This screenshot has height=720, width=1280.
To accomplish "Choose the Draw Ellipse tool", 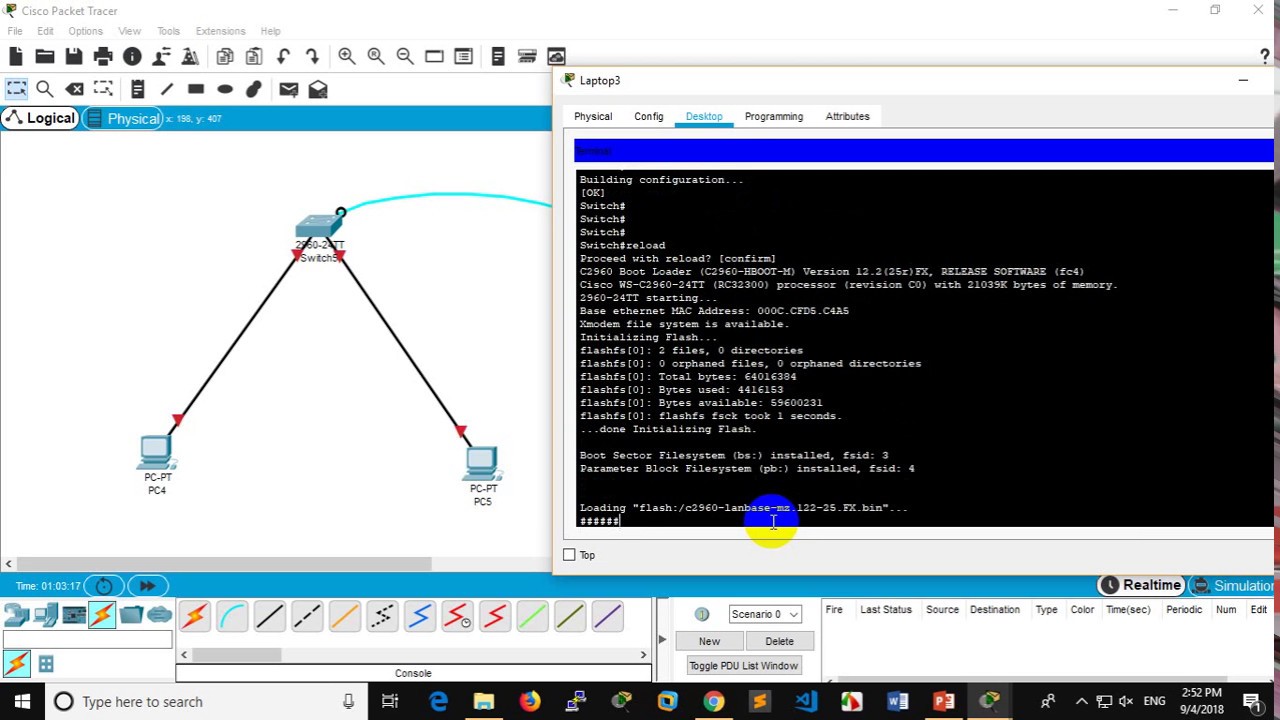I will [225, 89].
